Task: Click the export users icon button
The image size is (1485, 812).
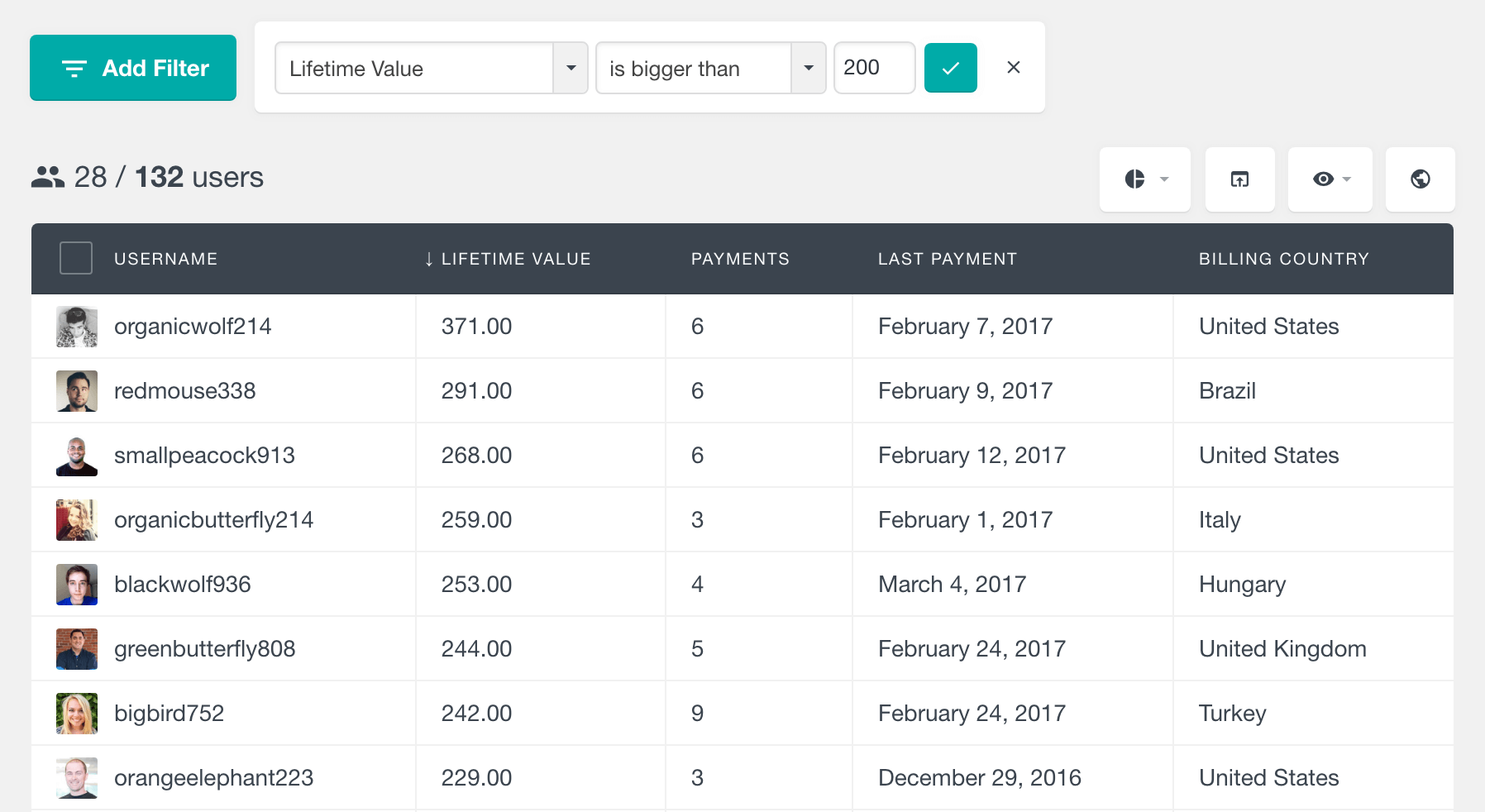Action: coord(1239,179)
